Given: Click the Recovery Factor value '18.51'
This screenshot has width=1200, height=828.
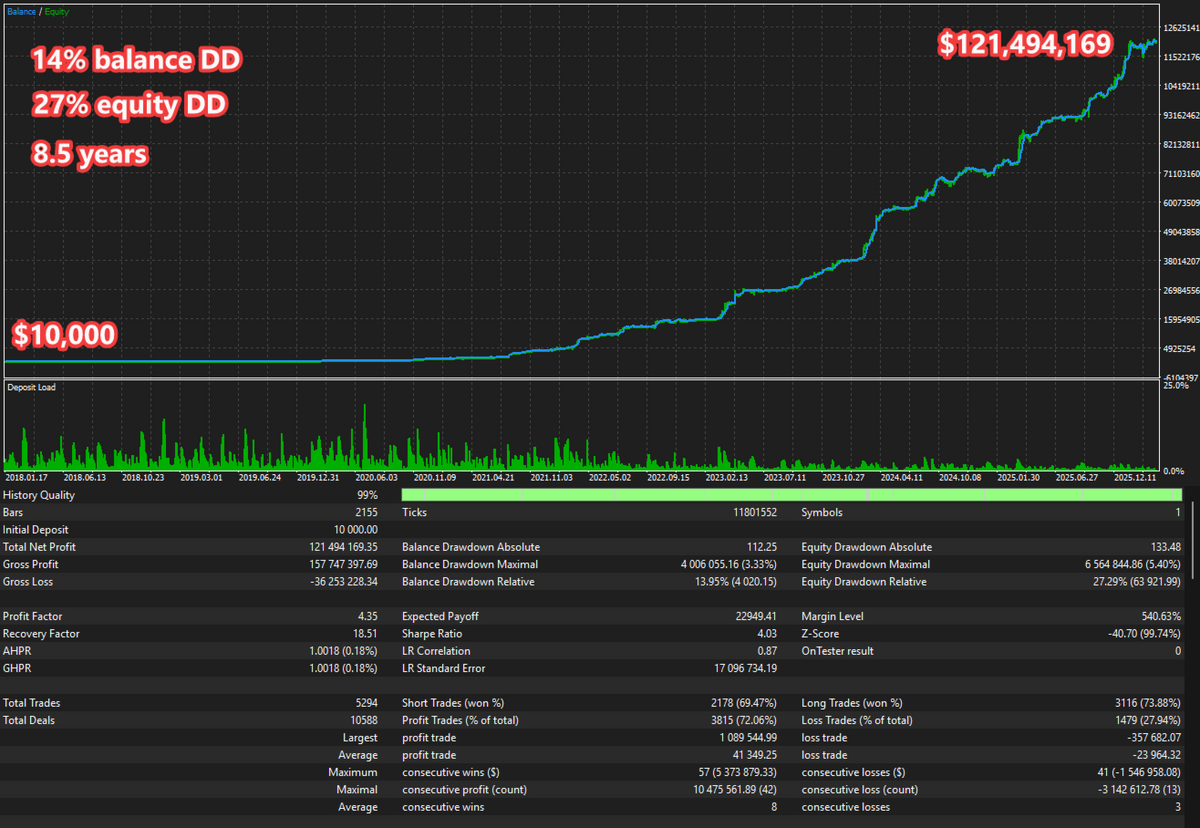Looking at the screenshot, I should pyautogui.click(x=365, y=634).
